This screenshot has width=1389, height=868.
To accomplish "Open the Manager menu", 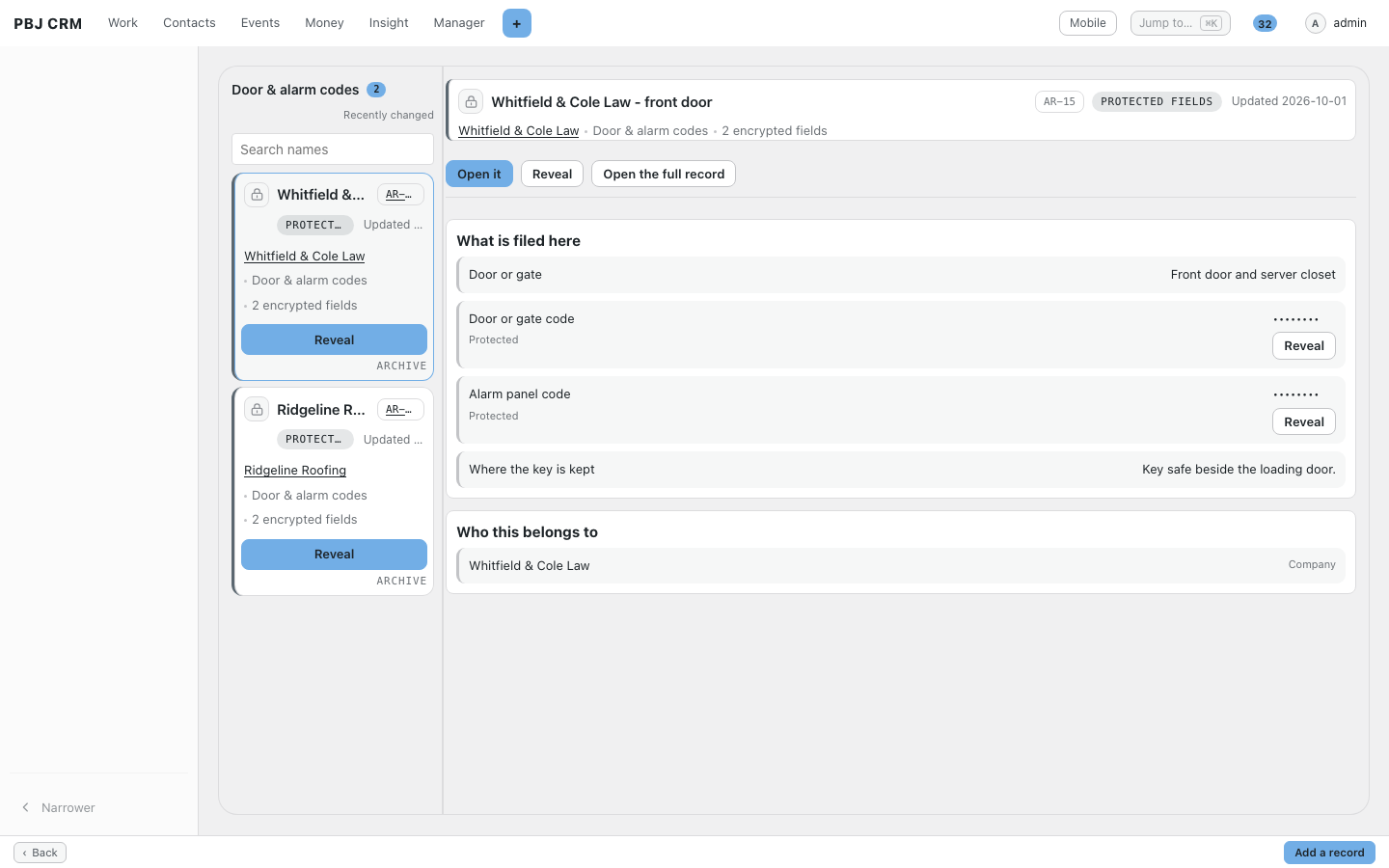I will [459, 23].
